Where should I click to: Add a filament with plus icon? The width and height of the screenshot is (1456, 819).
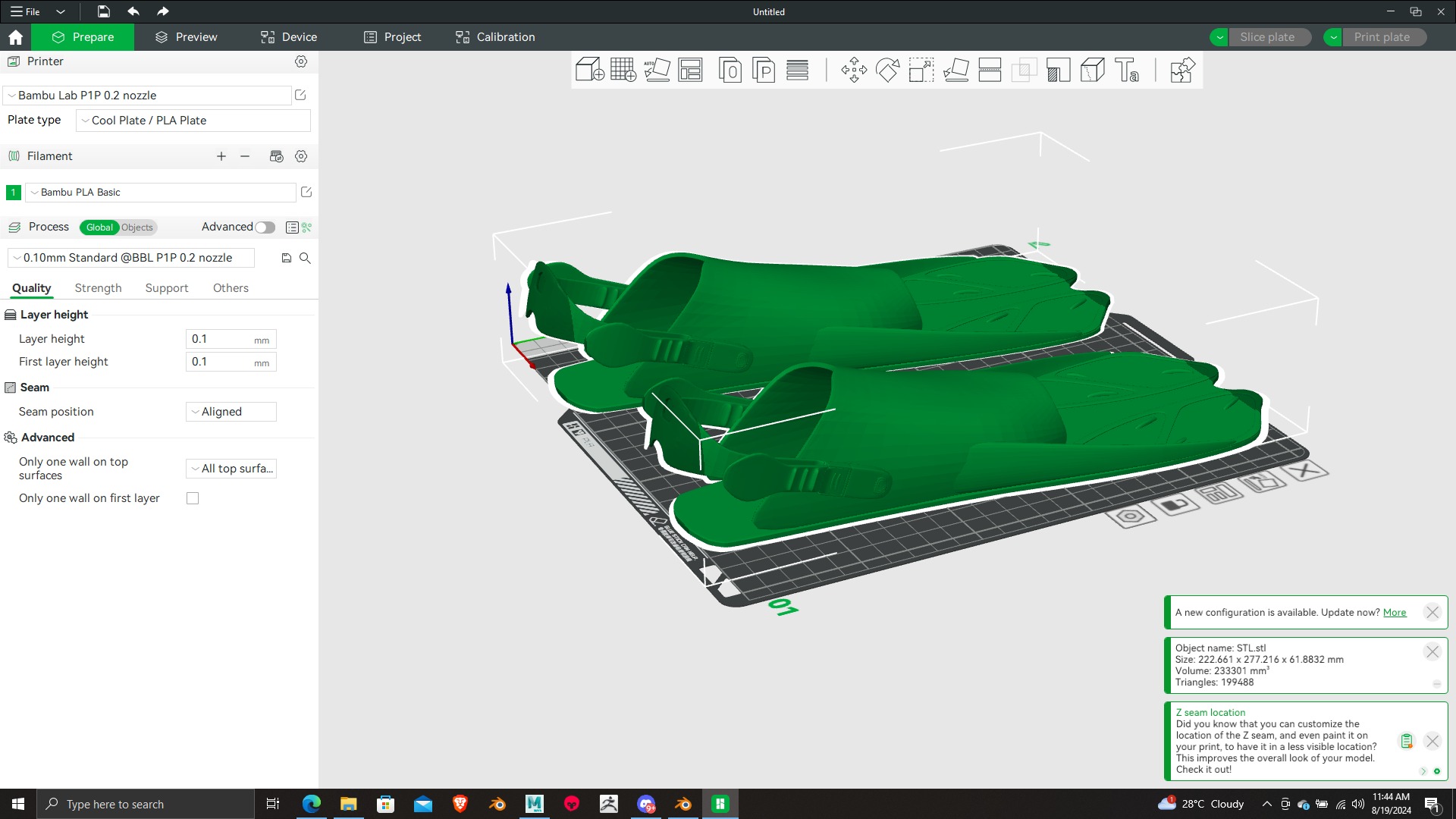point(221,156)
